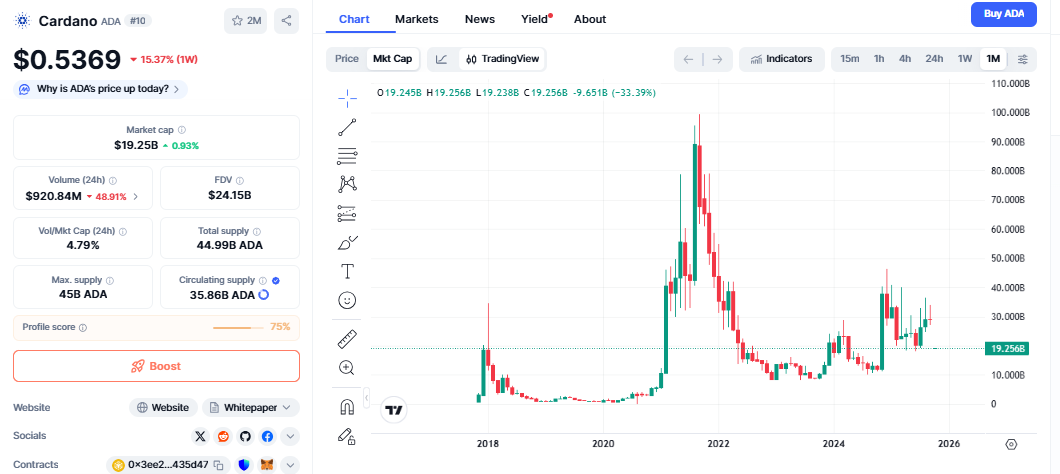This screenshot has width=1060, height=474.
Task: Open the X (Twitter) social link
Action: [x=200, y=437]
